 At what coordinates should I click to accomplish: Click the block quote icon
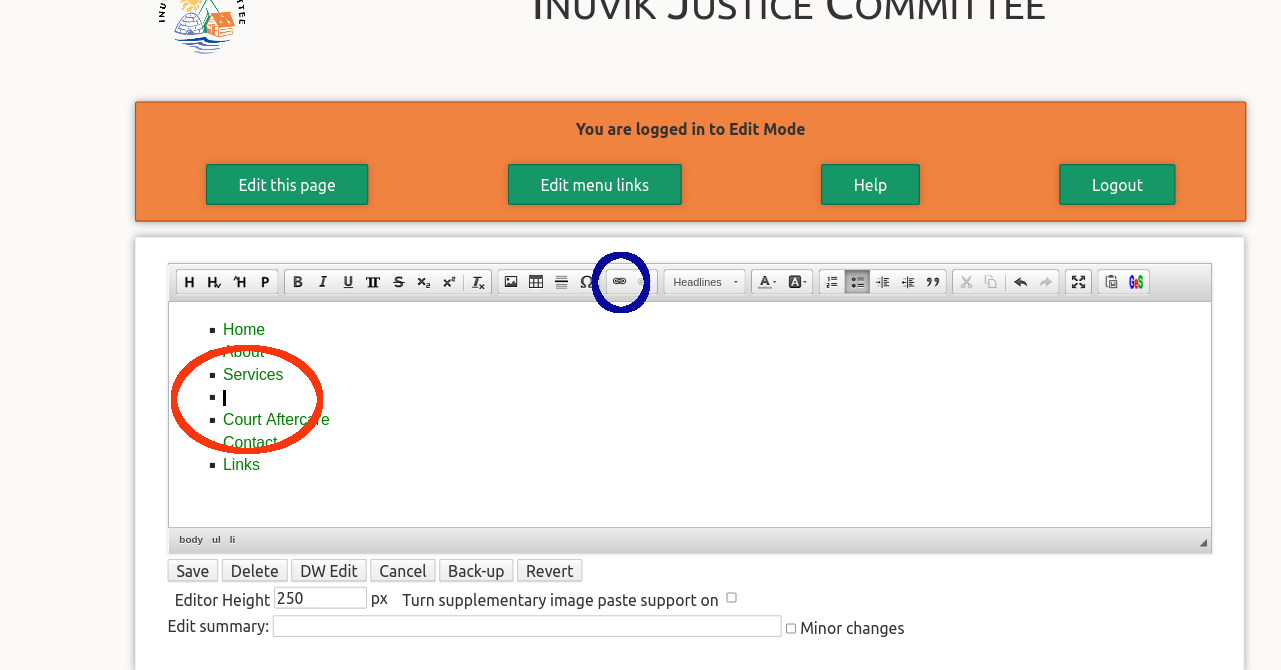coord(933,282)
